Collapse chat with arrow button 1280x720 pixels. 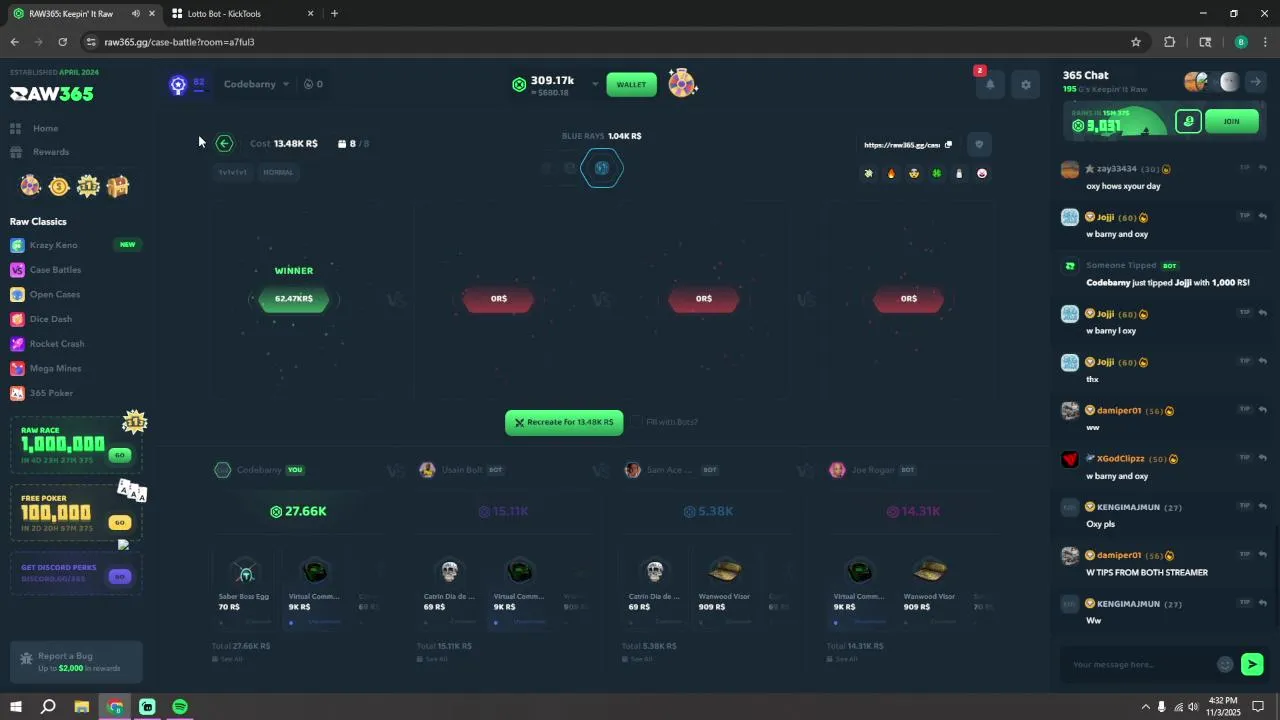pyautogui.click(x=1255, y=82)
